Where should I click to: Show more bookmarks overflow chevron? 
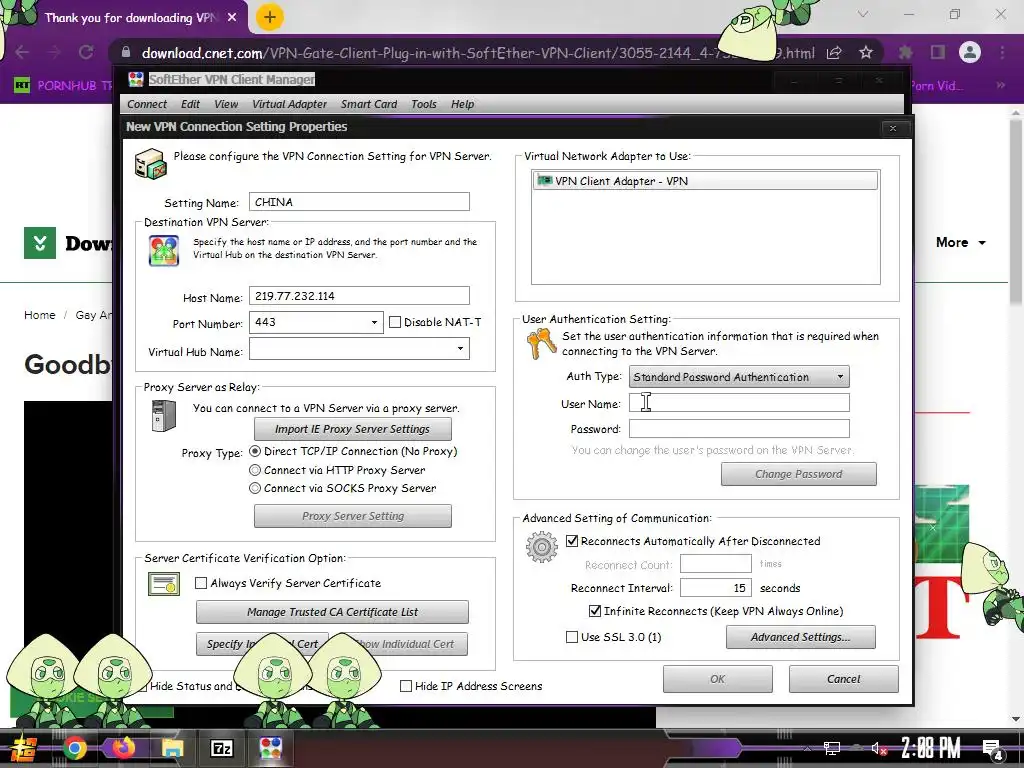(1000, 85)
